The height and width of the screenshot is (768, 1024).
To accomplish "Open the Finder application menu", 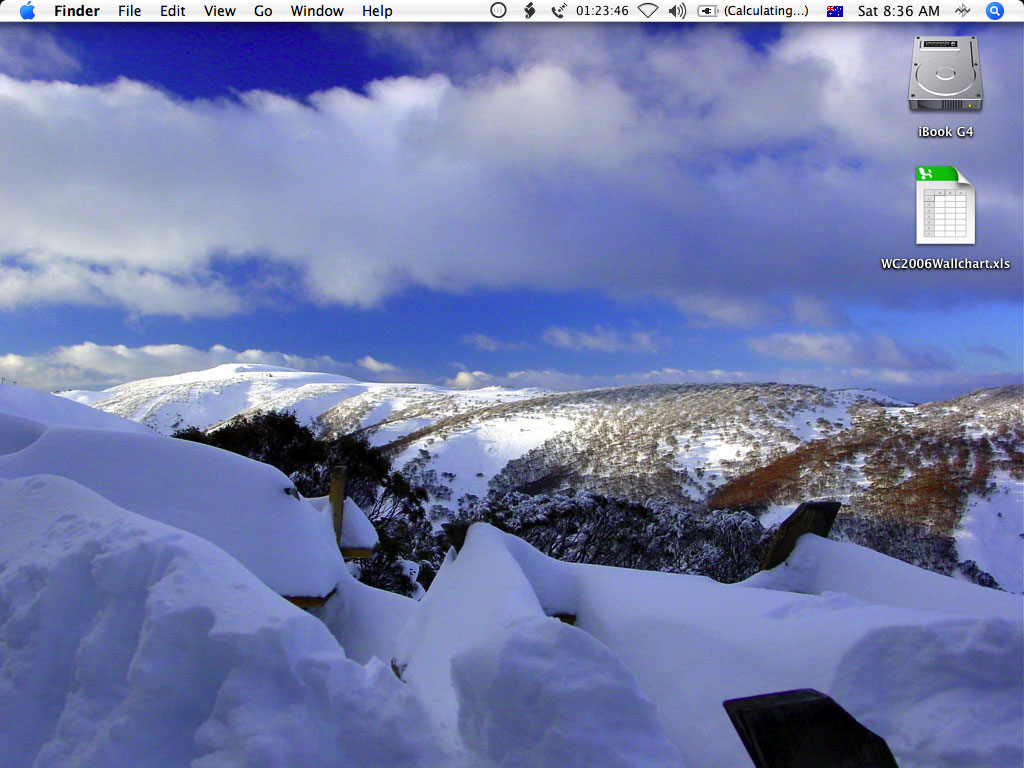I will pos(76,10).
